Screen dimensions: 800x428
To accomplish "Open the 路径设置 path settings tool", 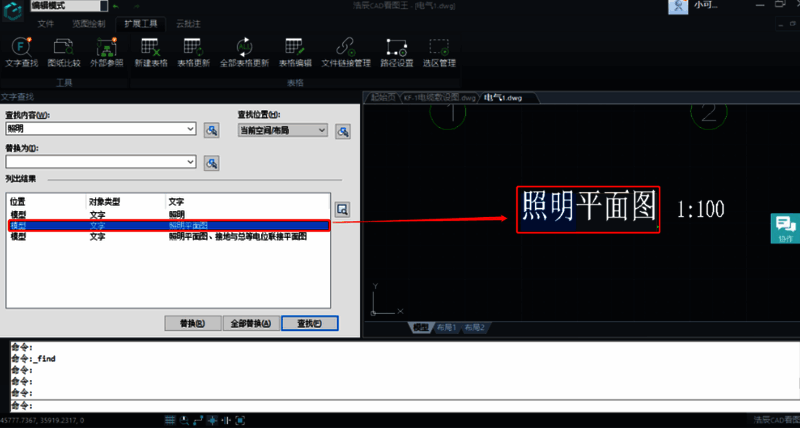I will [x=396, y=53].
